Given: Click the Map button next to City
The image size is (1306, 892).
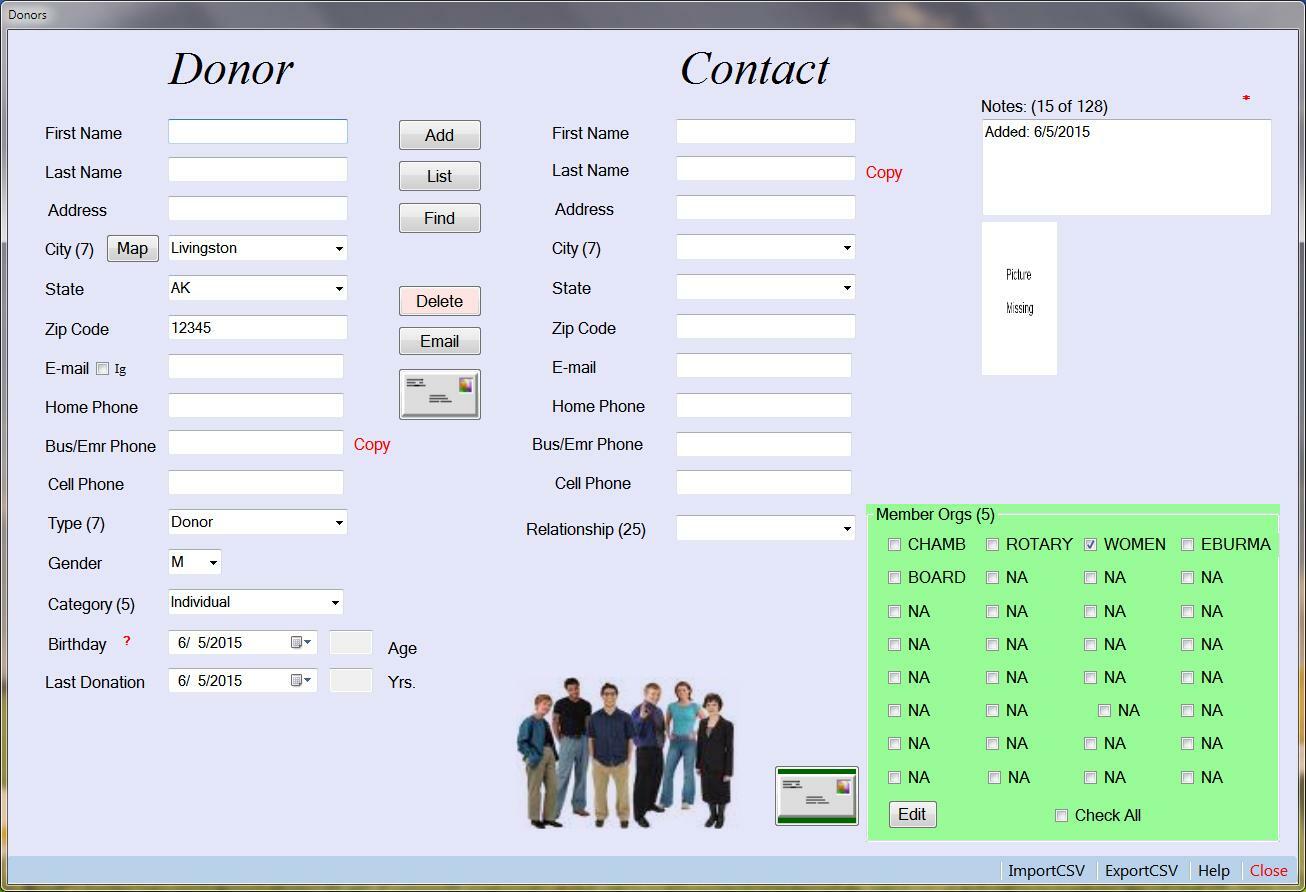Looking at the screenshot, I should (133, 249).
